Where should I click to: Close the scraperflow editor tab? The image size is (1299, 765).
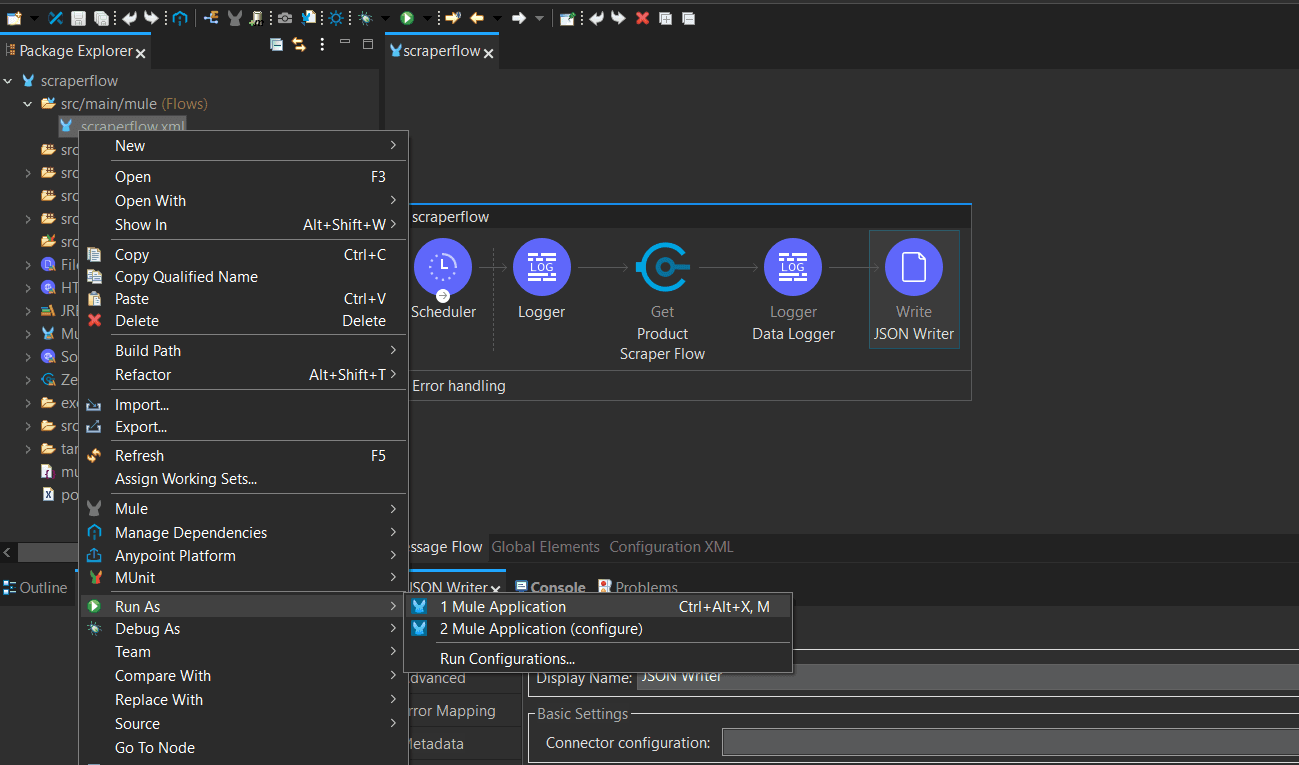point(489,53)
